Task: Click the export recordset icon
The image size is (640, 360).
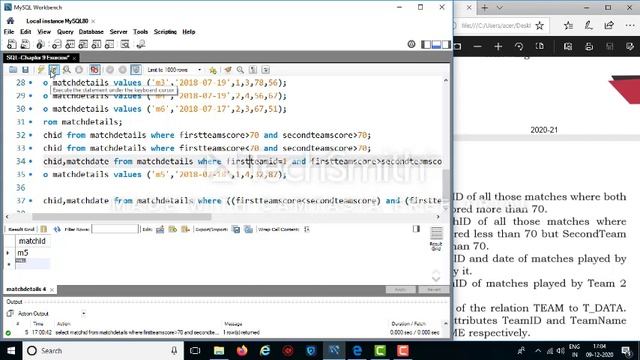Action: (x=236, y=229)
